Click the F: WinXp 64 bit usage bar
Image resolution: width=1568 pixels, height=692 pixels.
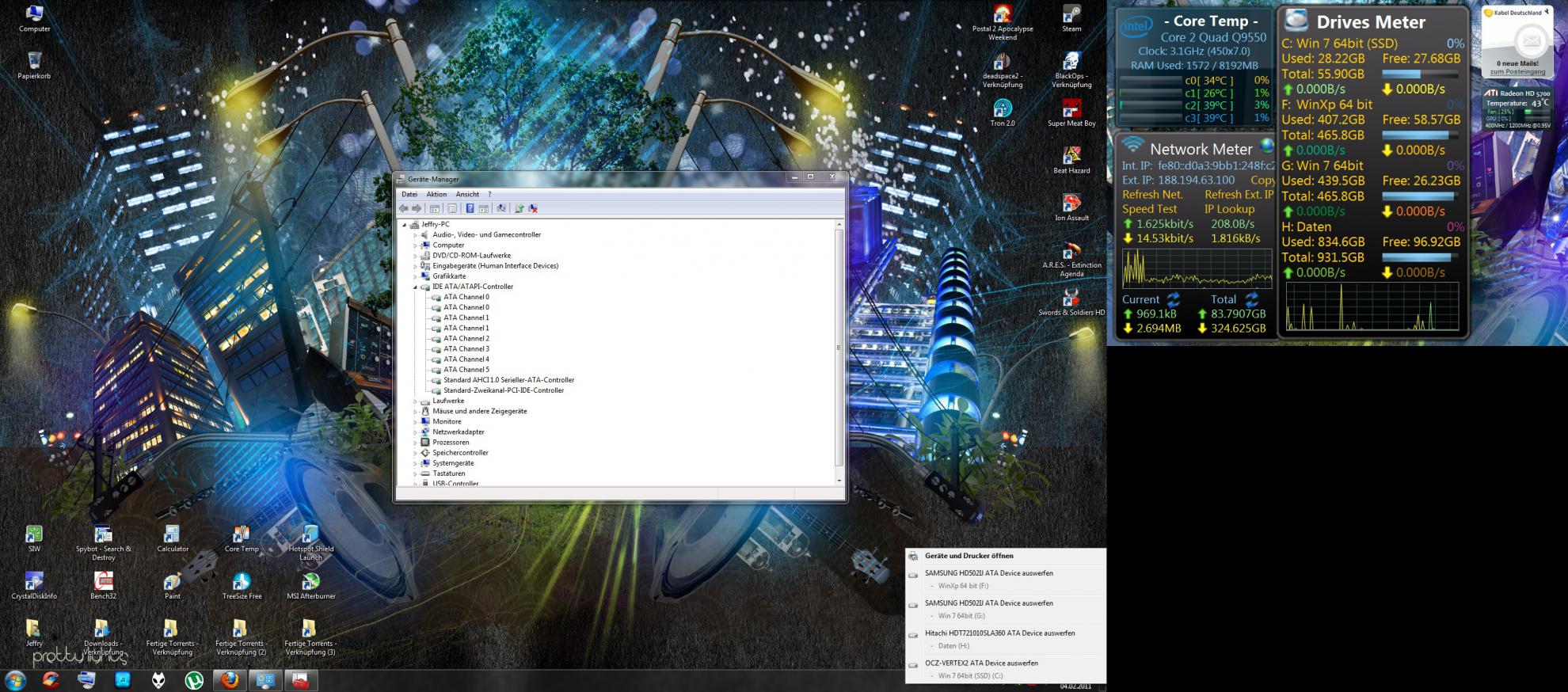[1421, 135]
